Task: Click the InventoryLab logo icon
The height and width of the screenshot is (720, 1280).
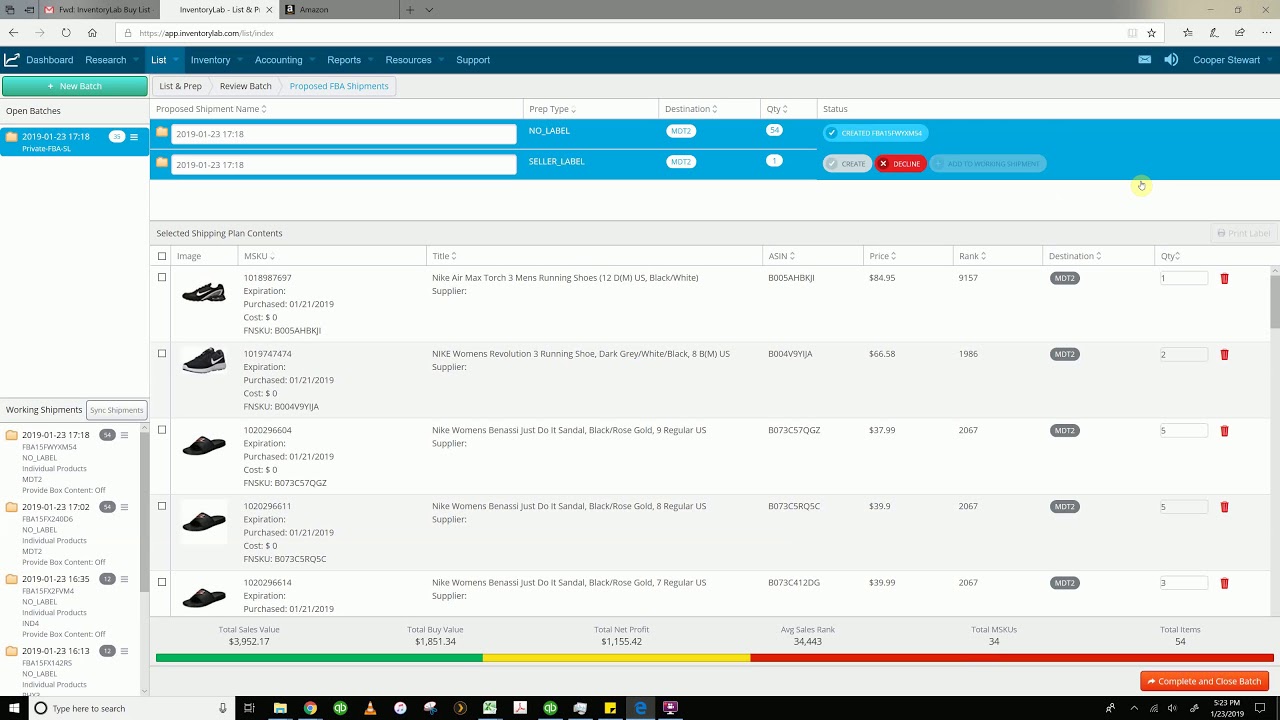Action: (x=12, y=60)
